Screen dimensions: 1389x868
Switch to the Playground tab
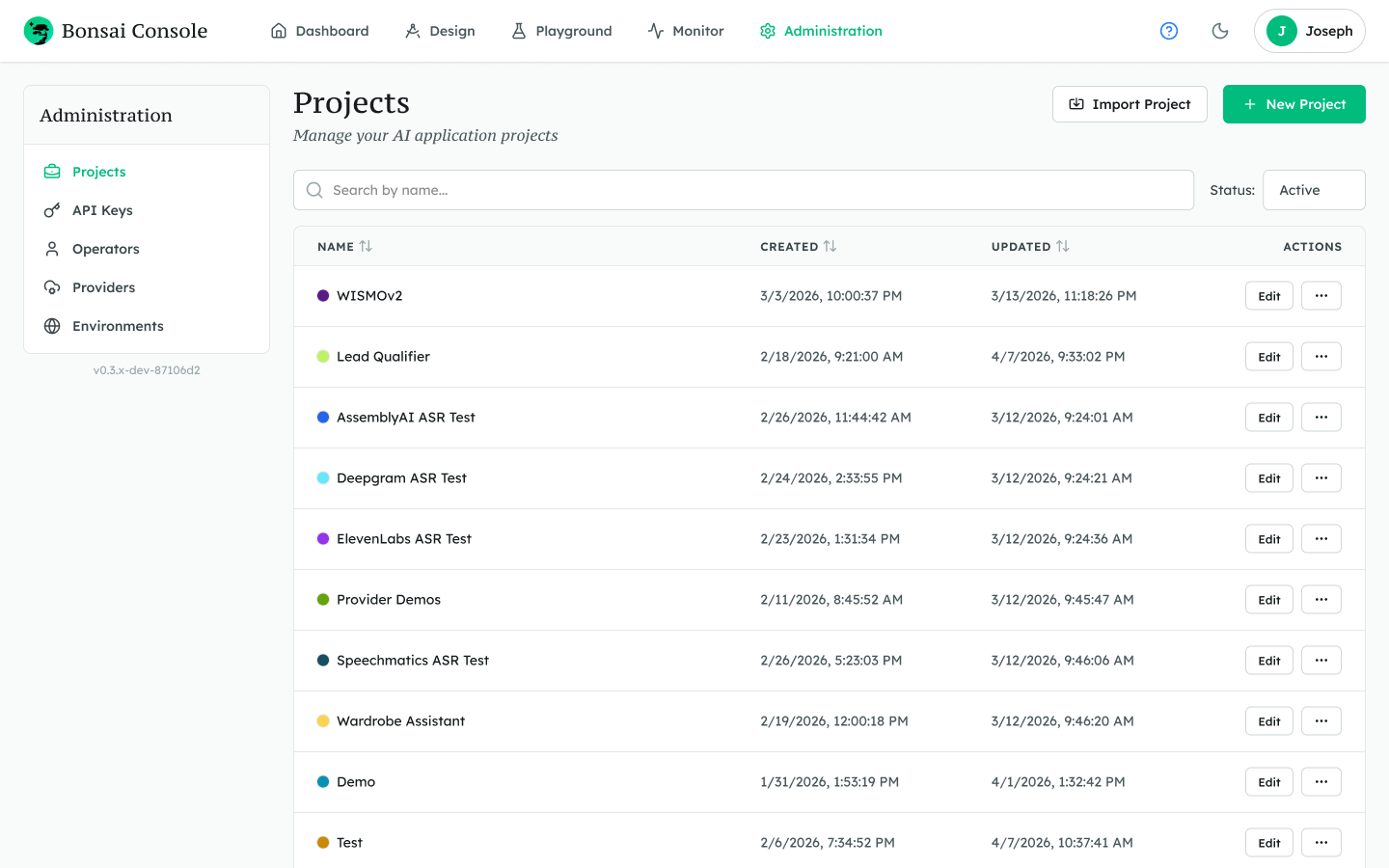click(x=561, y=31)
